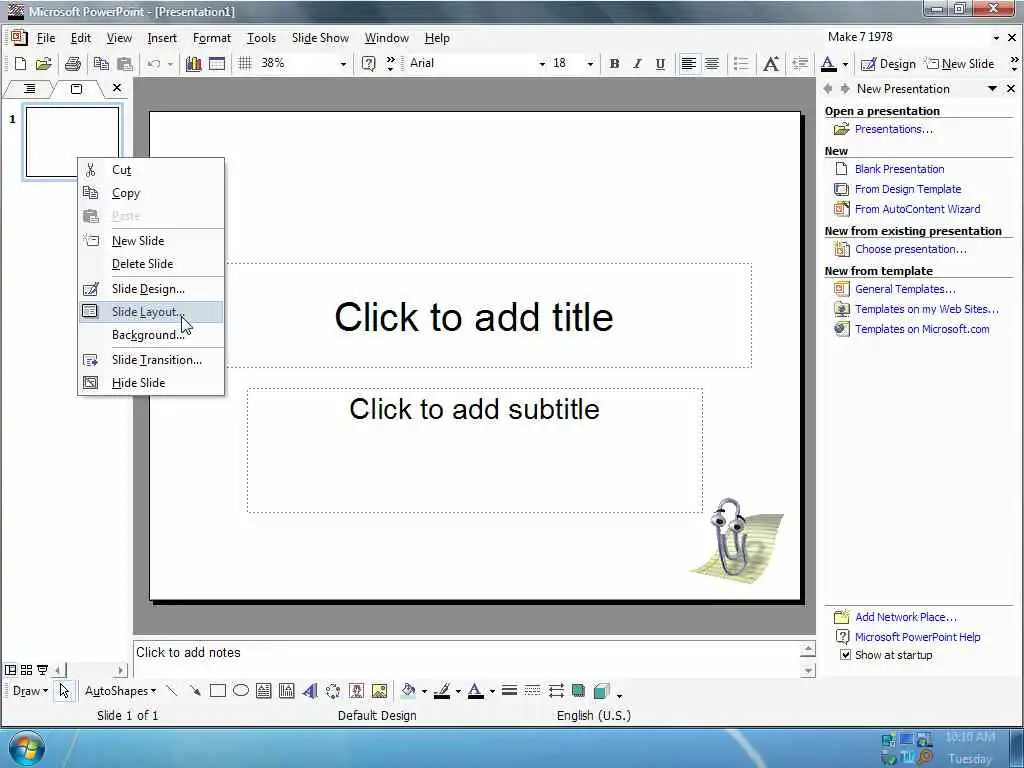The image size is (1024, 768).
Task: Choose Slide Layout from the context menu
Action: pyautogui.click(x=151, y=312)
